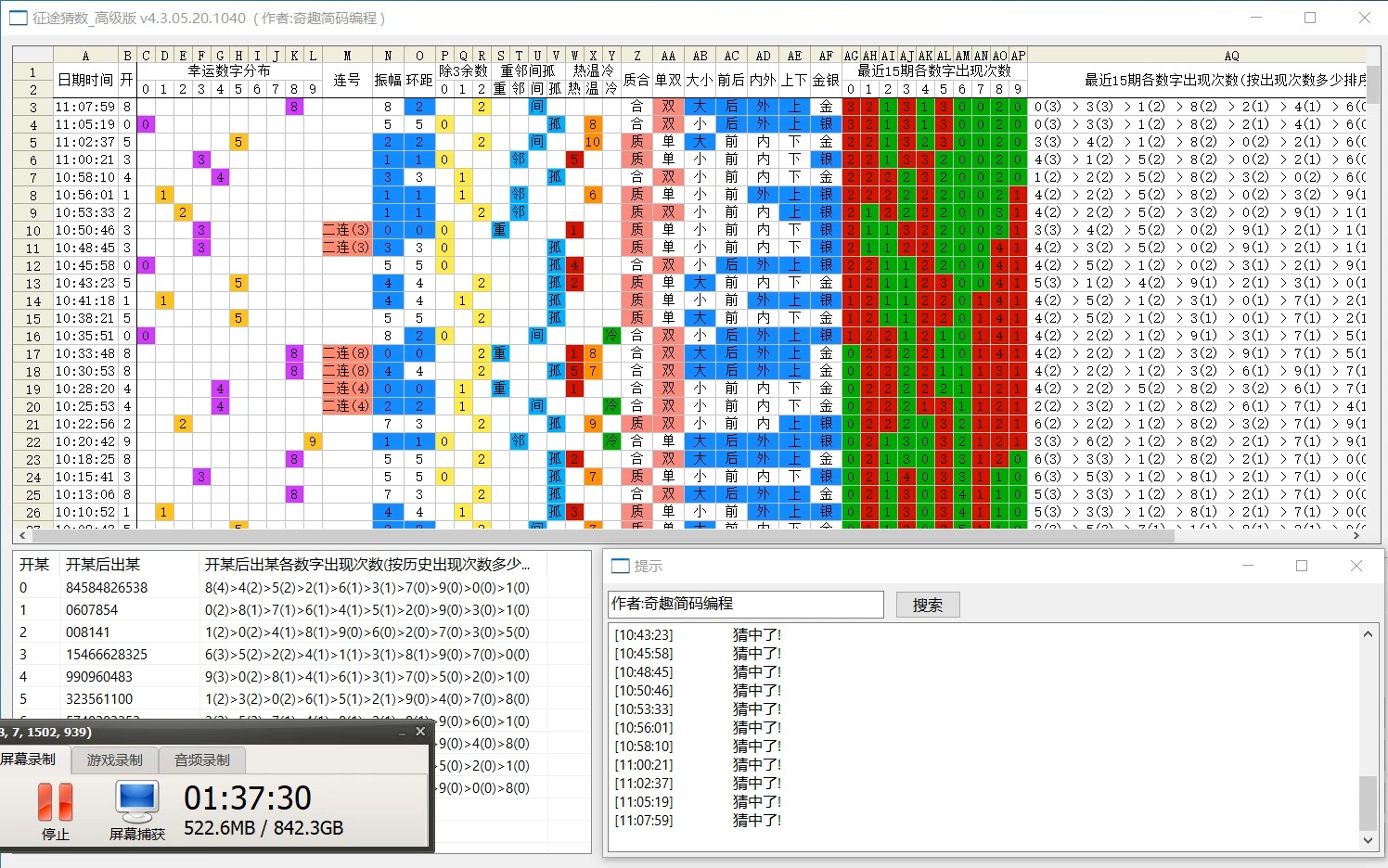Viewport: 1388px width, 868px height.
Task: Click the 上下 header cell
Action: pos(794,81)
